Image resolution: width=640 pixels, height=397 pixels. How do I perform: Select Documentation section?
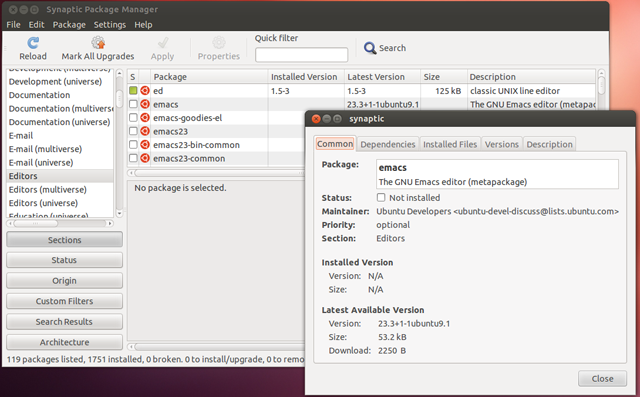point(60,95)
